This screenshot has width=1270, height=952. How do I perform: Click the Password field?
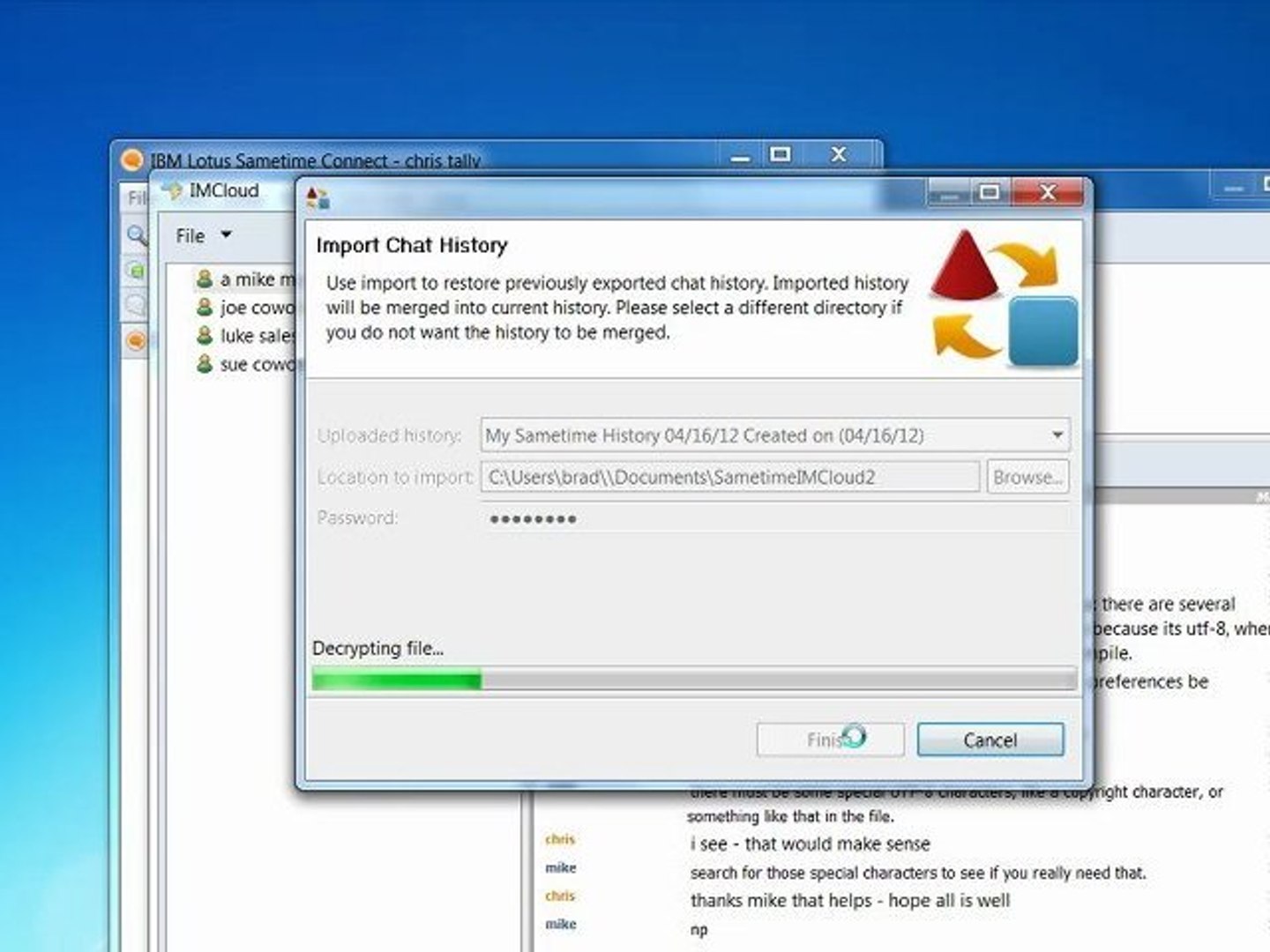[776, 518]
